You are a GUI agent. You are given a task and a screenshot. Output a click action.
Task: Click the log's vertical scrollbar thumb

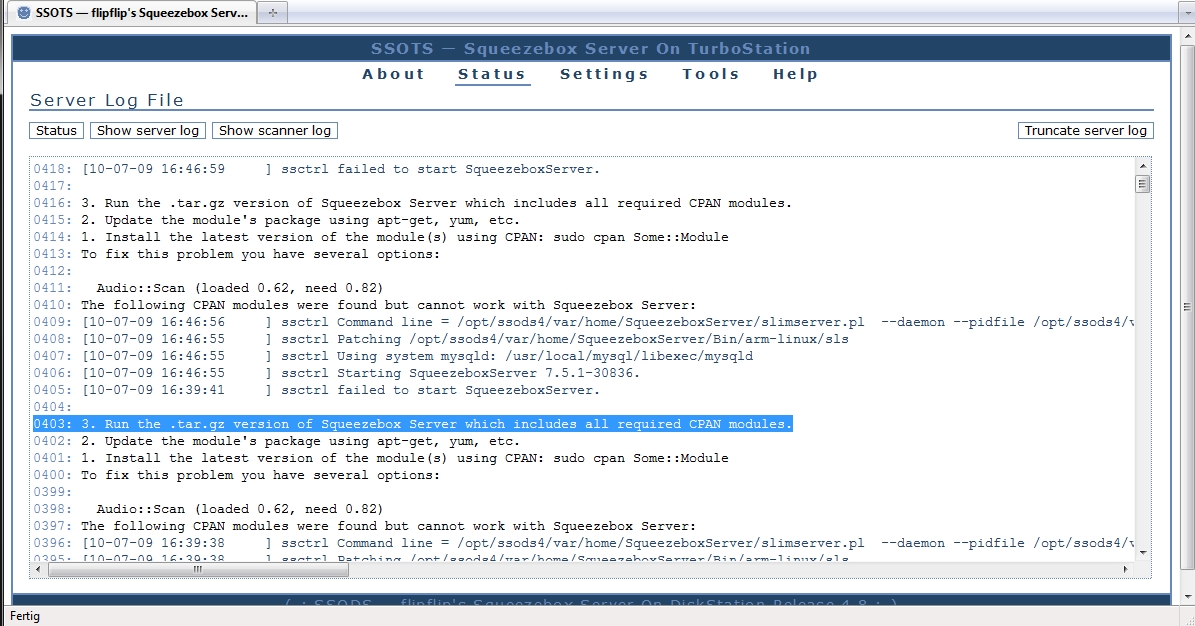[x=1142, y=184]
